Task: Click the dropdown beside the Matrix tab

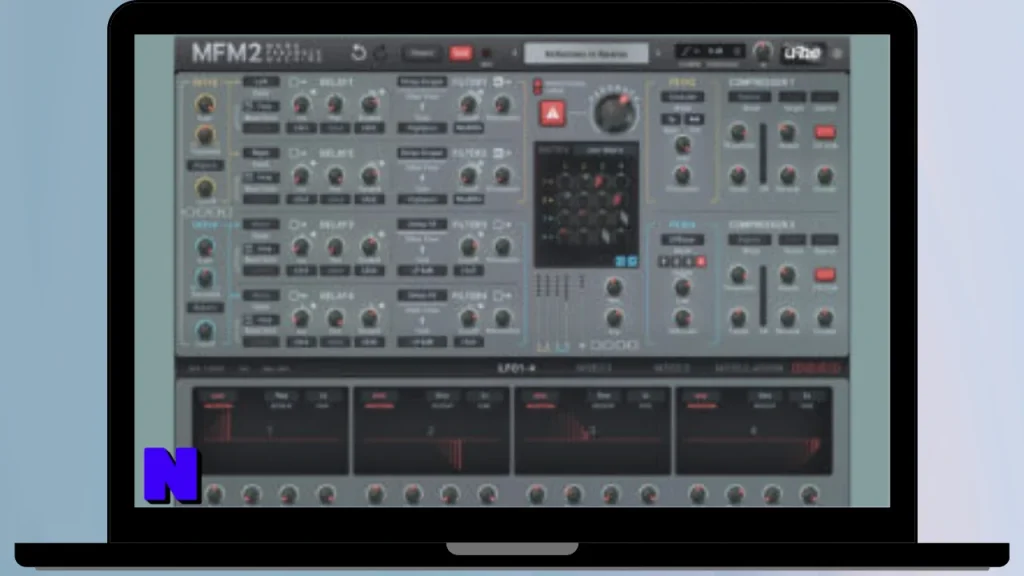Action: (605, 150)
